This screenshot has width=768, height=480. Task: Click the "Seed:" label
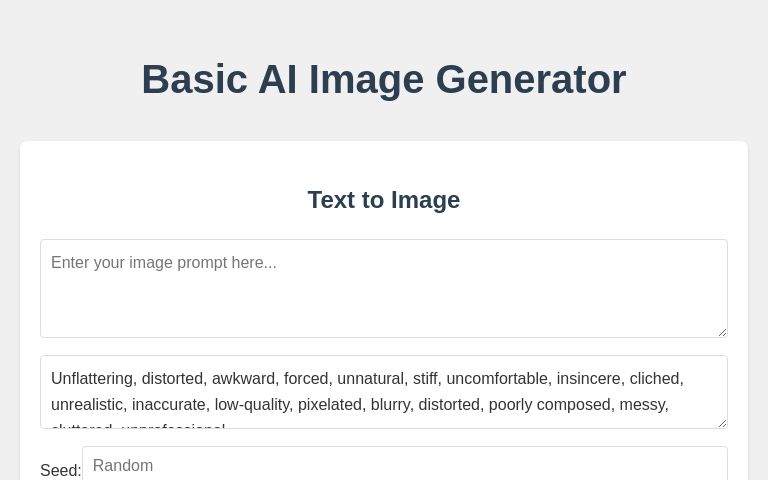click(60, 470)
